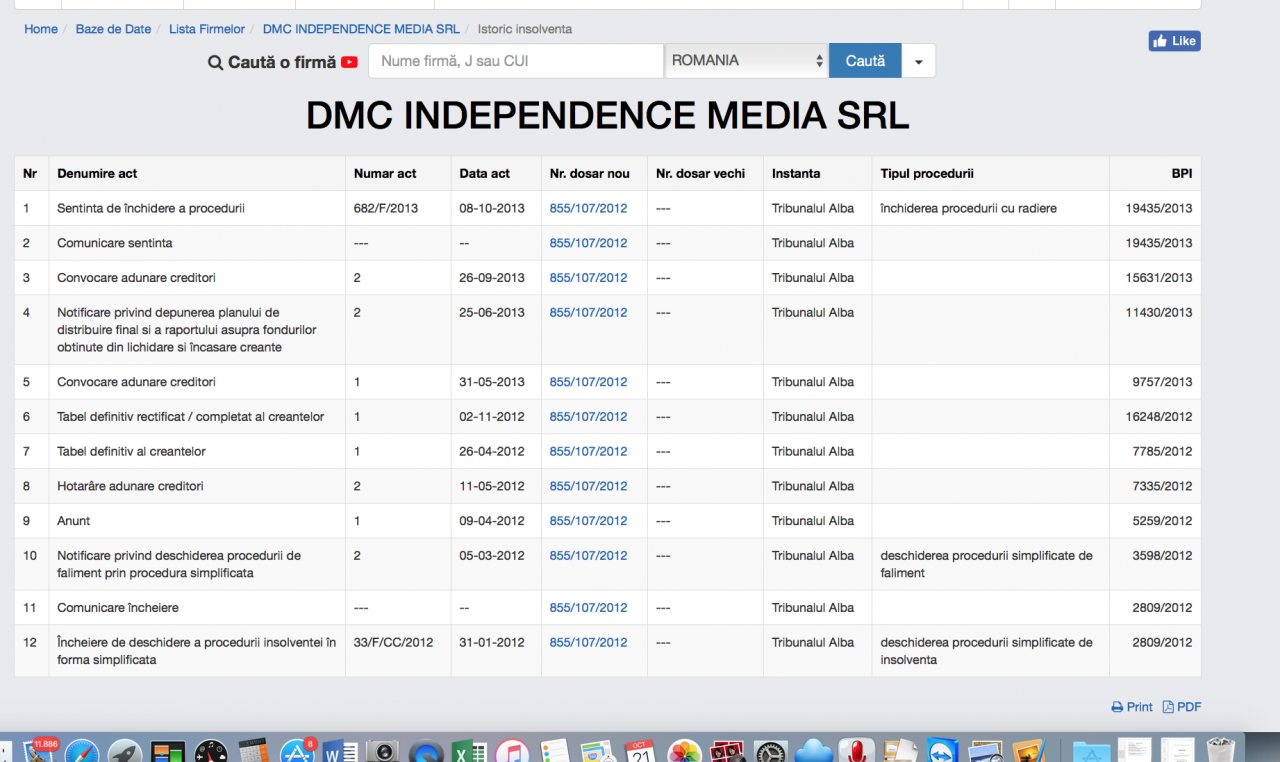Viewport: 1280px width, 762px height.
Task: Export the table via PDF link
Action: pyautogui.click(x=1182, y=707)
